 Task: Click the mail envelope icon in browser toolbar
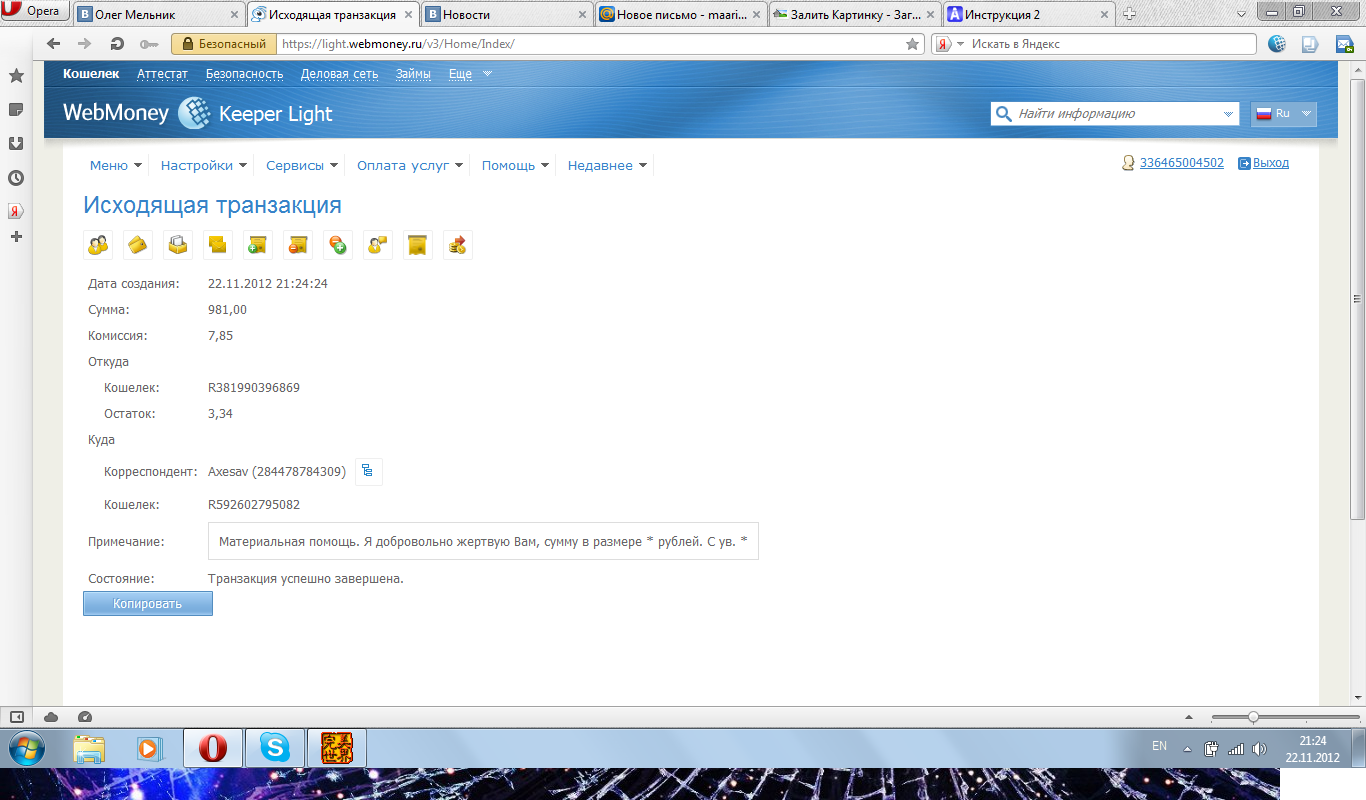click(1343, 44)
